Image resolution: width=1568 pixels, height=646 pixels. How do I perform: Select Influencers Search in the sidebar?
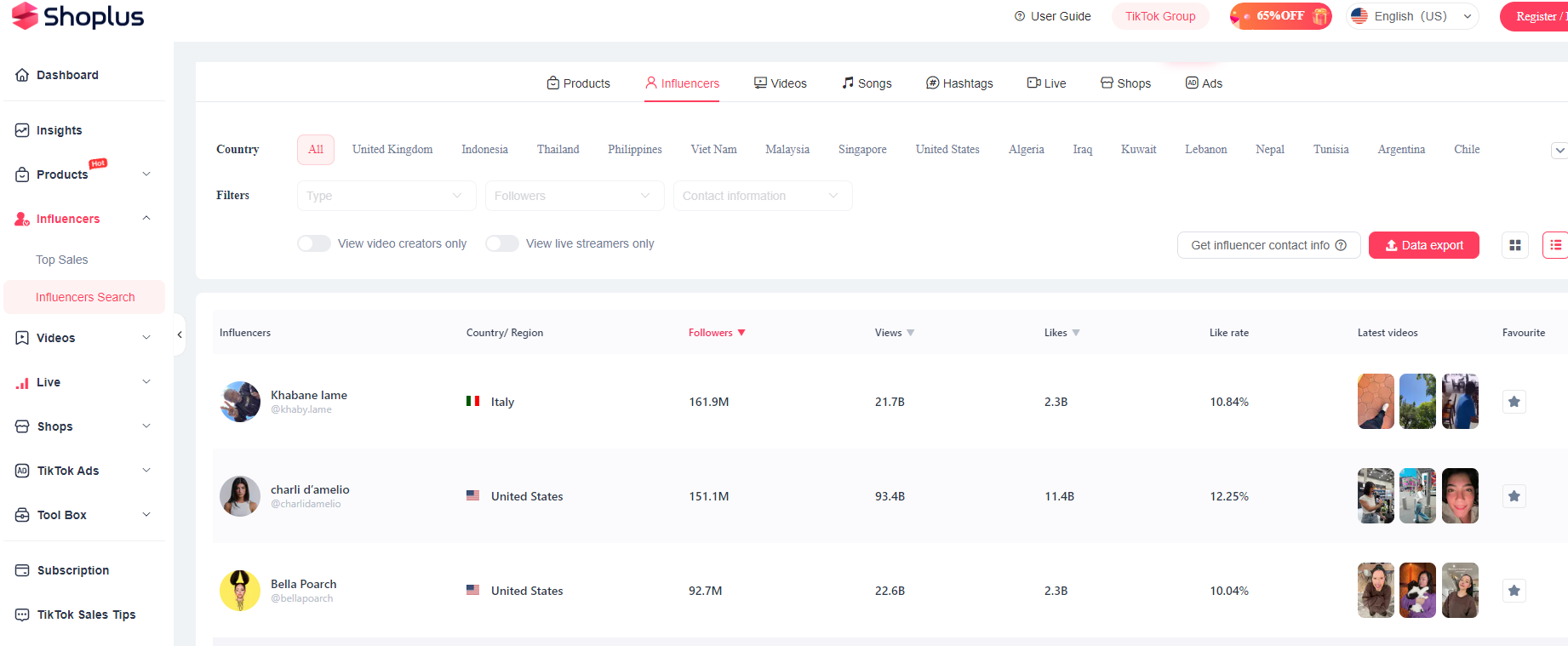pos(84,297)
